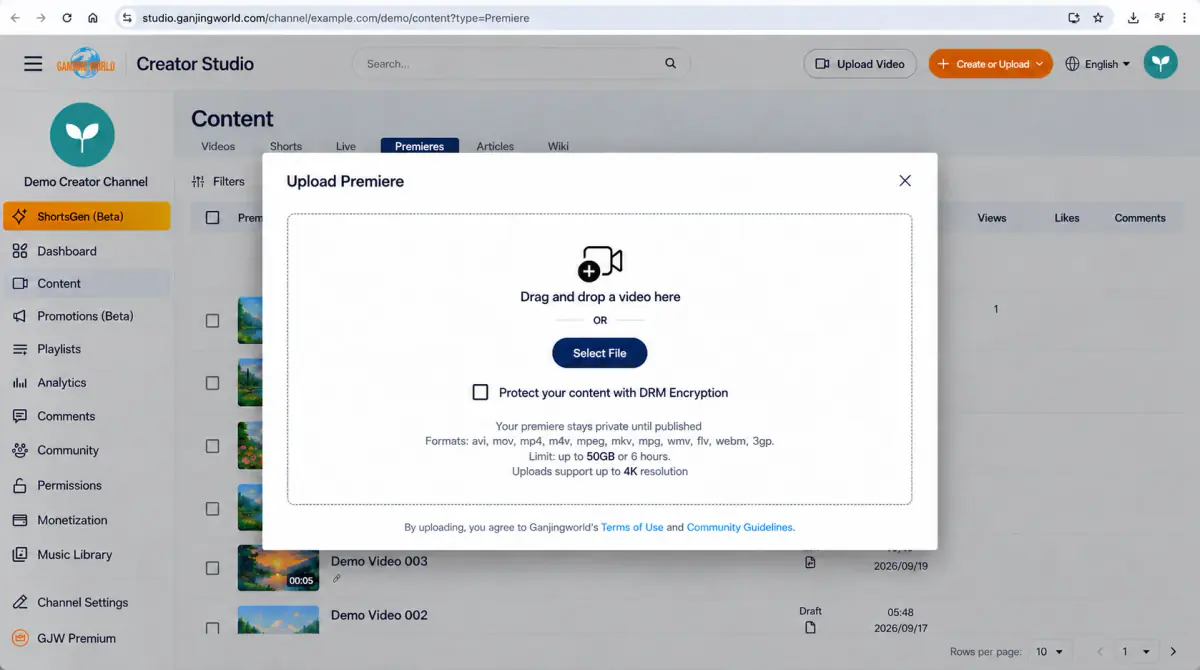Switch to the Wiki tab
Screen dimensions: 1200x670
pos(558,146)
